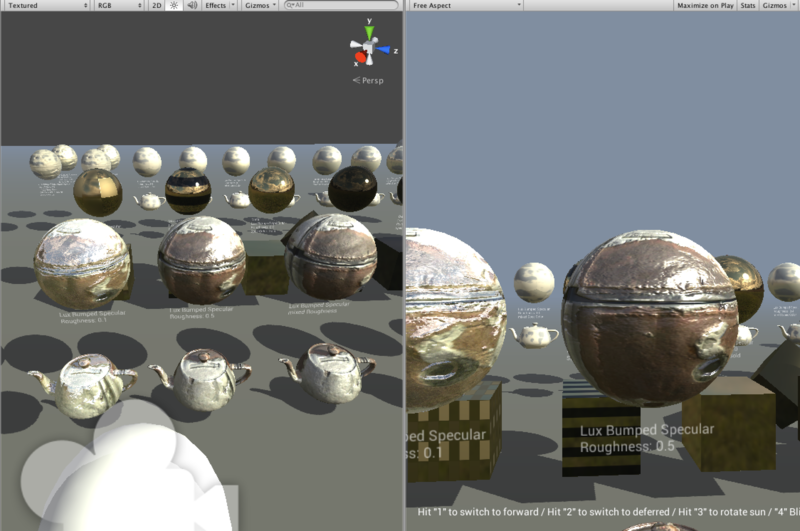Select the sphere above Scene label Roughness: 0.5
The width and height of the screenshot is (800, 531).
[202, 260]
